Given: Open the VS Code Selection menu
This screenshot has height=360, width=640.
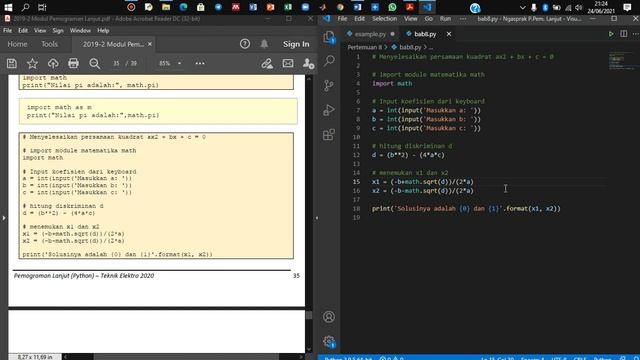Looking at the screenshot, I should click(384, 19).
